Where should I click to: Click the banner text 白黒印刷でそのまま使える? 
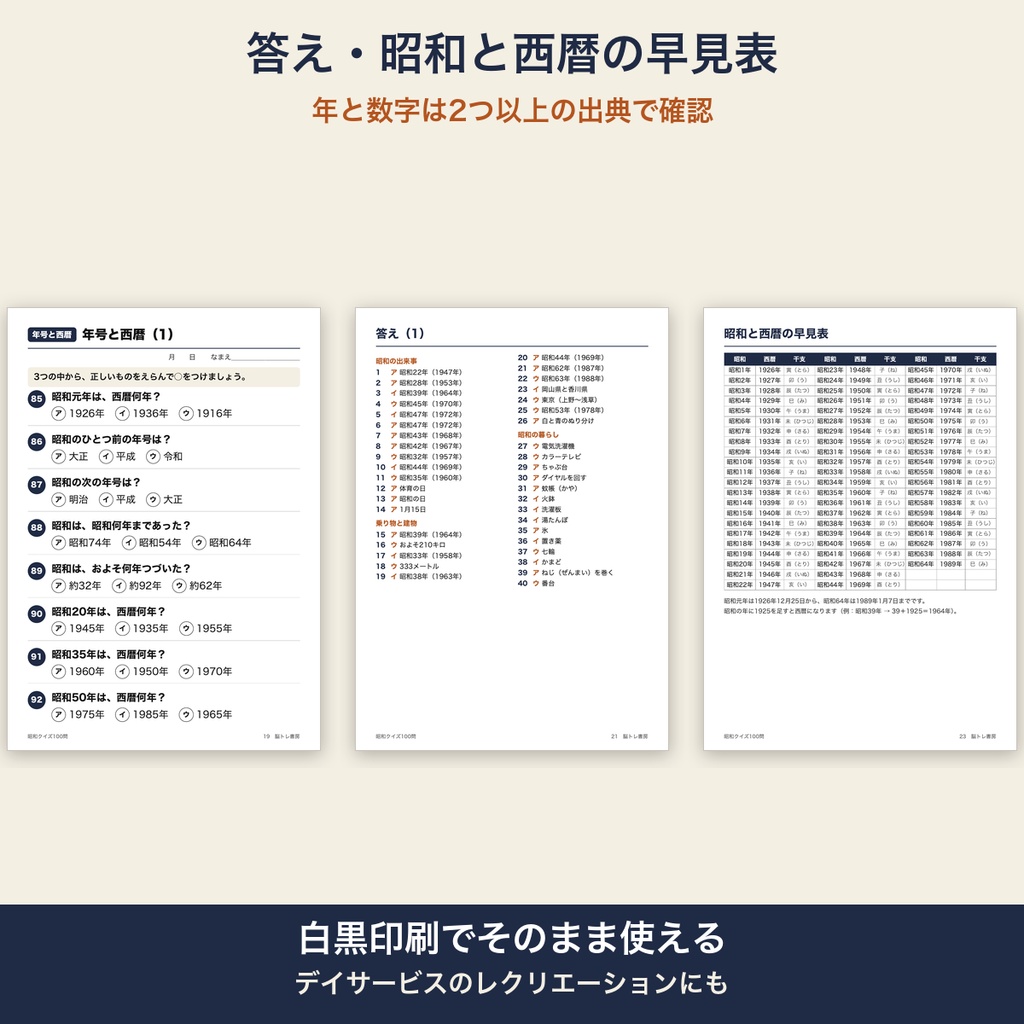[x=512, y=938]
